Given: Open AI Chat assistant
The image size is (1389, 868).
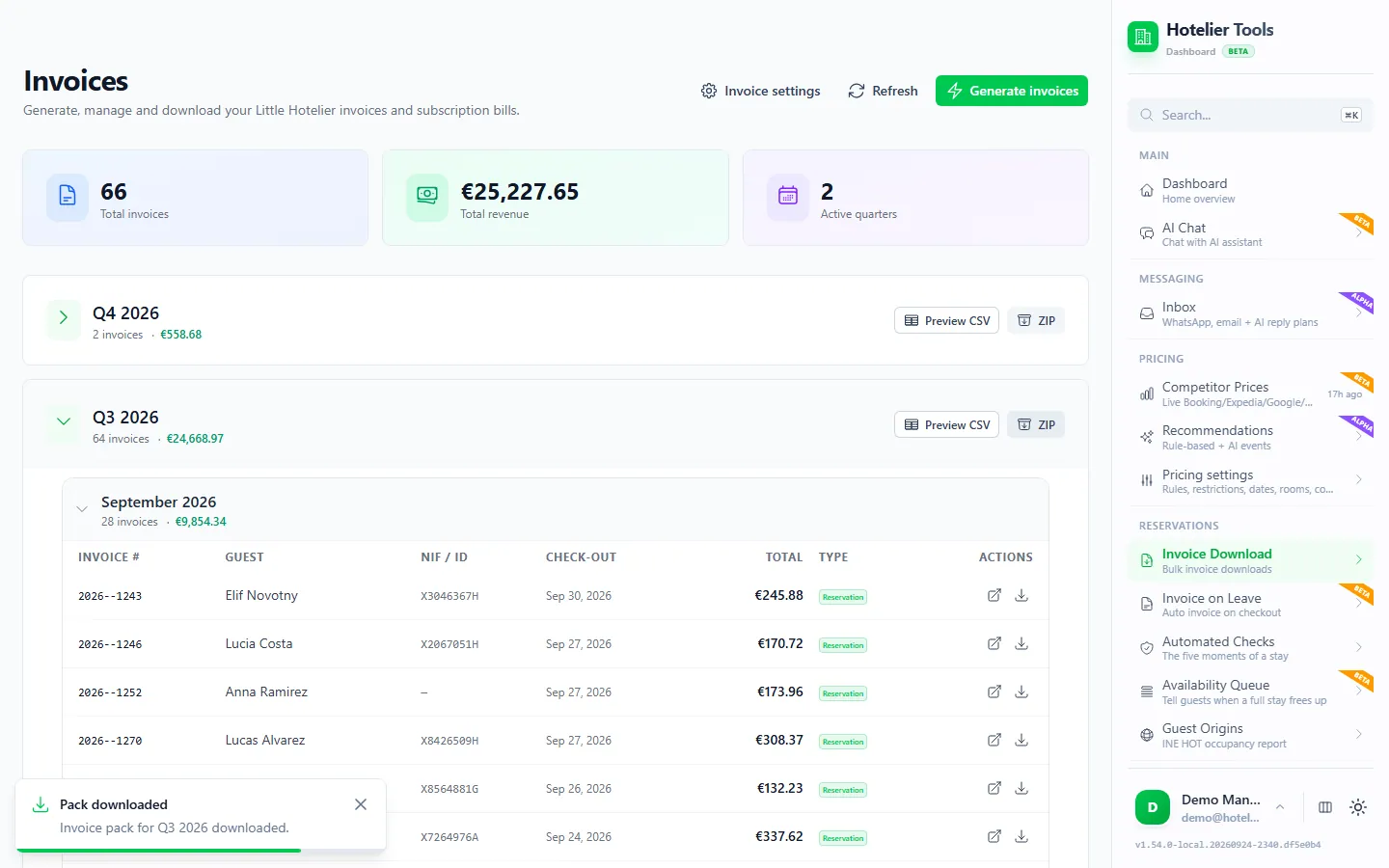Looking at the screenshot, I should click(x=1250, y=234).
